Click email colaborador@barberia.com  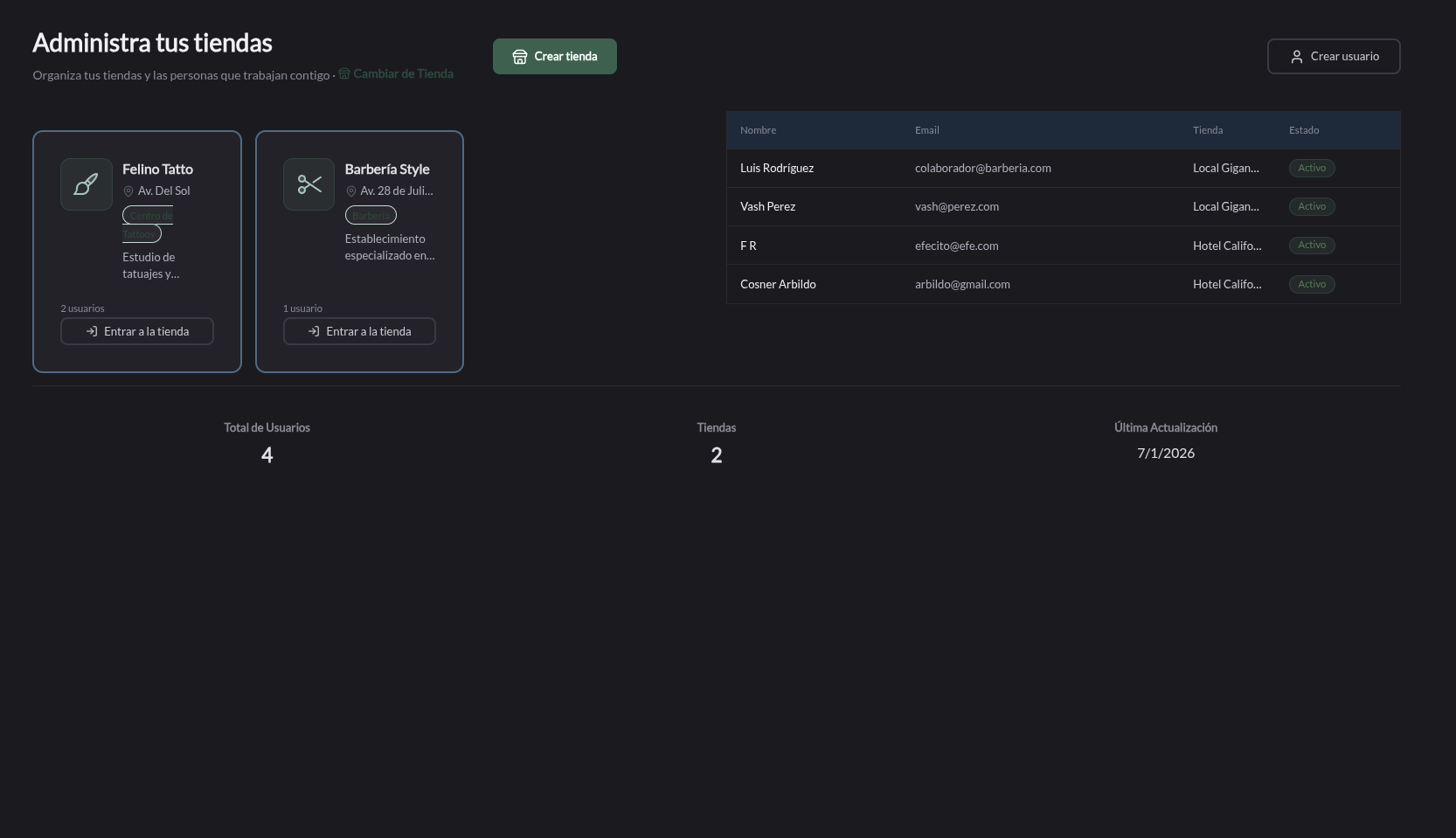tap(983, 168)
